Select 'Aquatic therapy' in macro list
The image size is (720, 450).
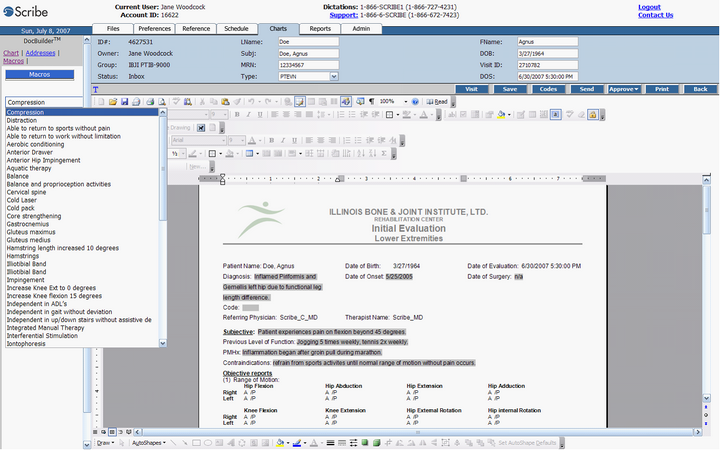29,168
